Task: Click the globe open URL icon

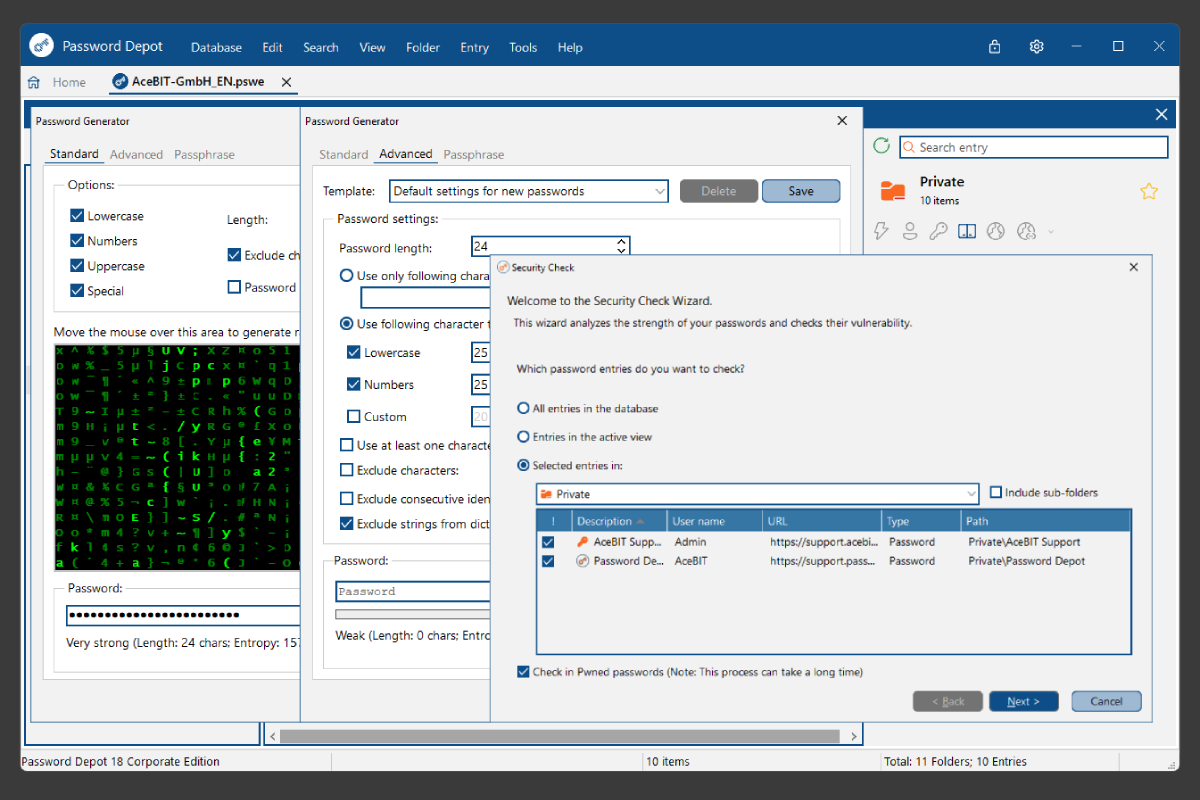Action: 995,231
